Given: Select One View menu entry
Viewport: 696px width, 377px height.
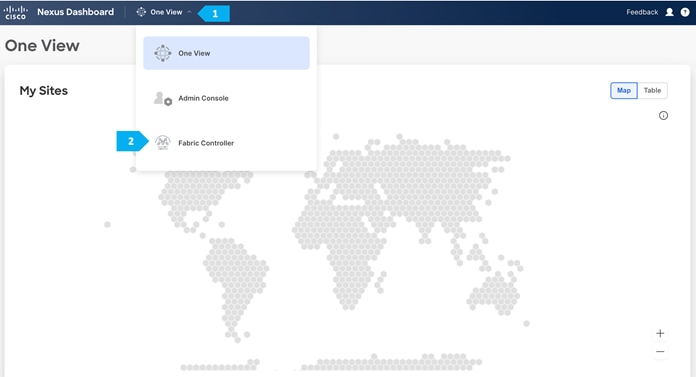Looking at the screenshot, I should coord(226,53).
